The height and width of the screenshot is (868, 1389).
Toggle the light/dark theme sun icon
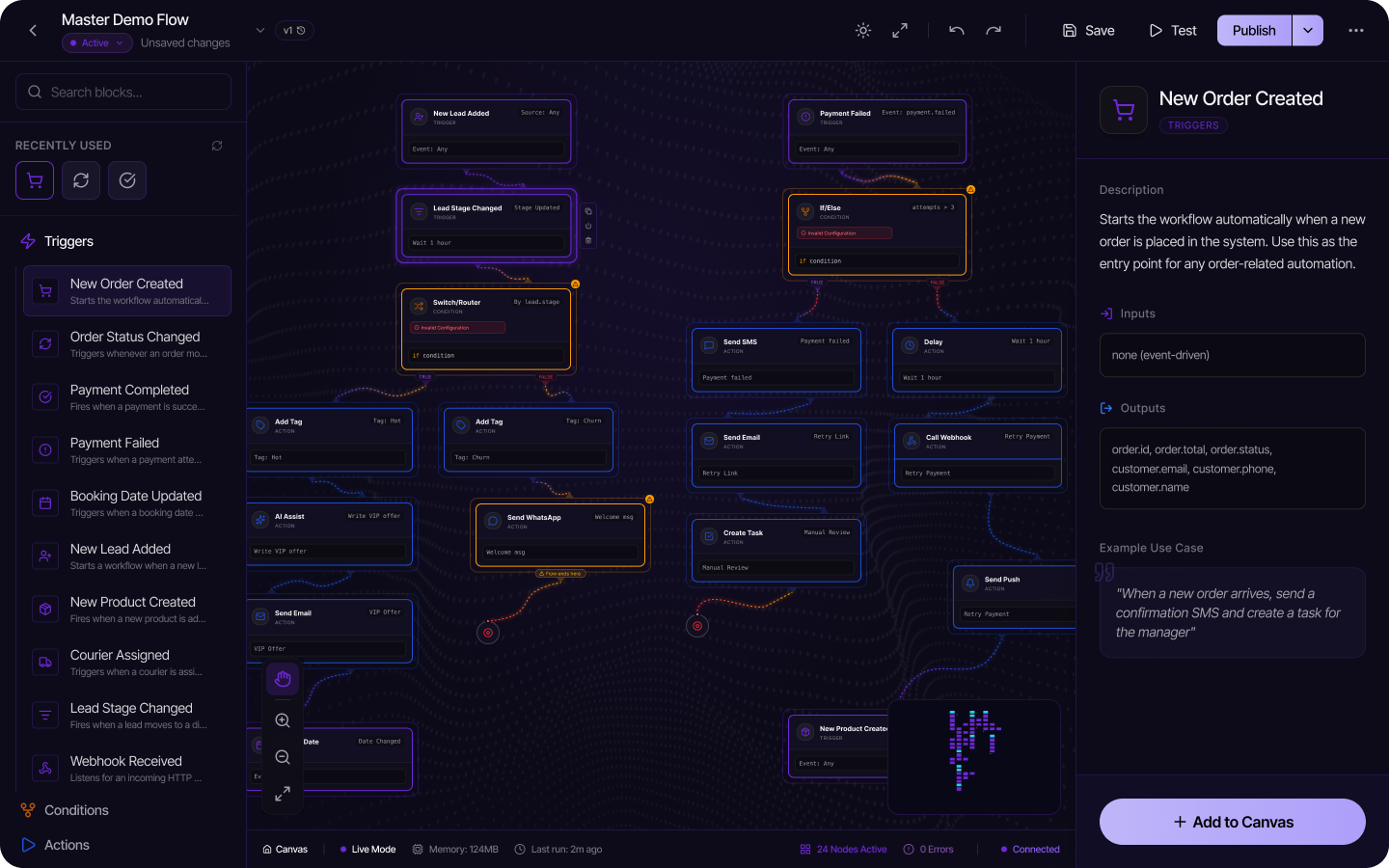(863, 31)
